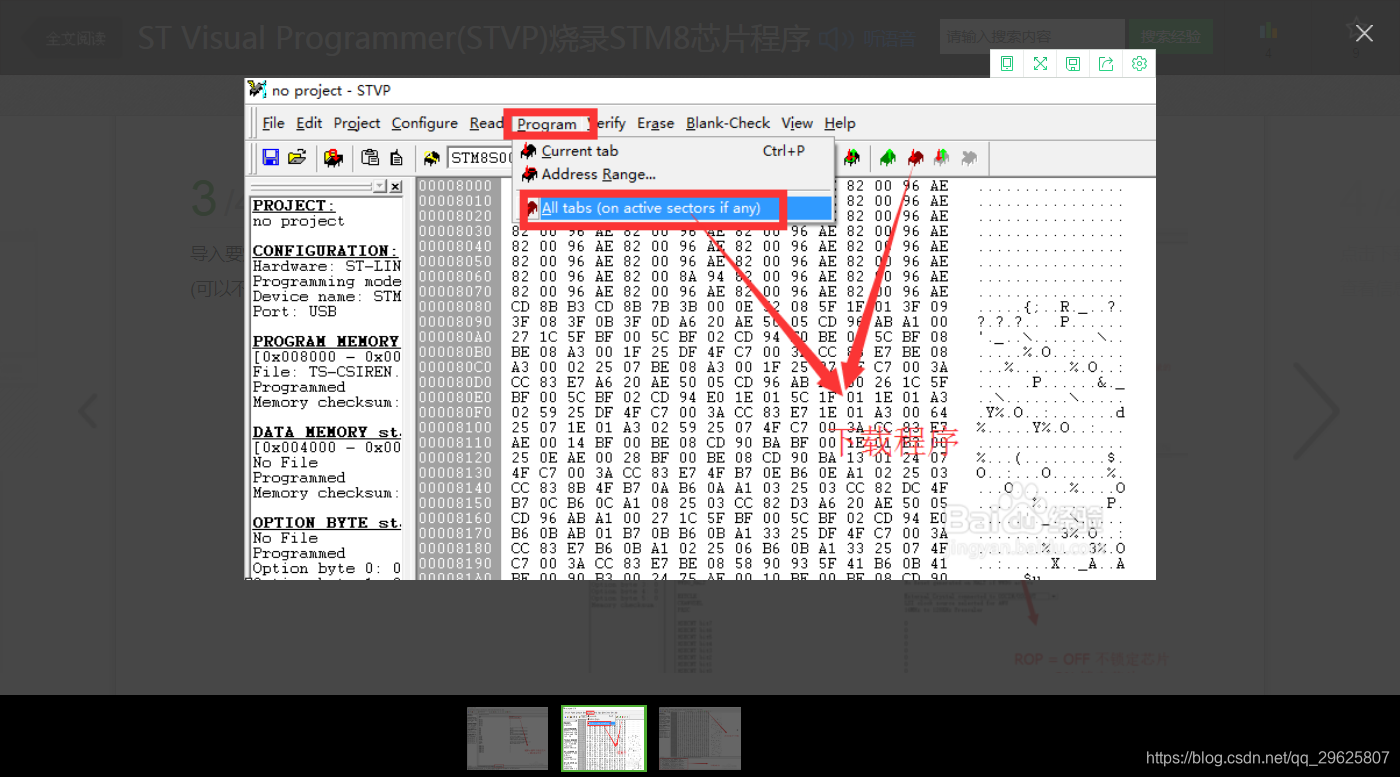Image resolution: width=1400 pixels, height=777 pixels.
Task: Switch to mobile view with the phone icon
Action: [x=1007, y=63]
